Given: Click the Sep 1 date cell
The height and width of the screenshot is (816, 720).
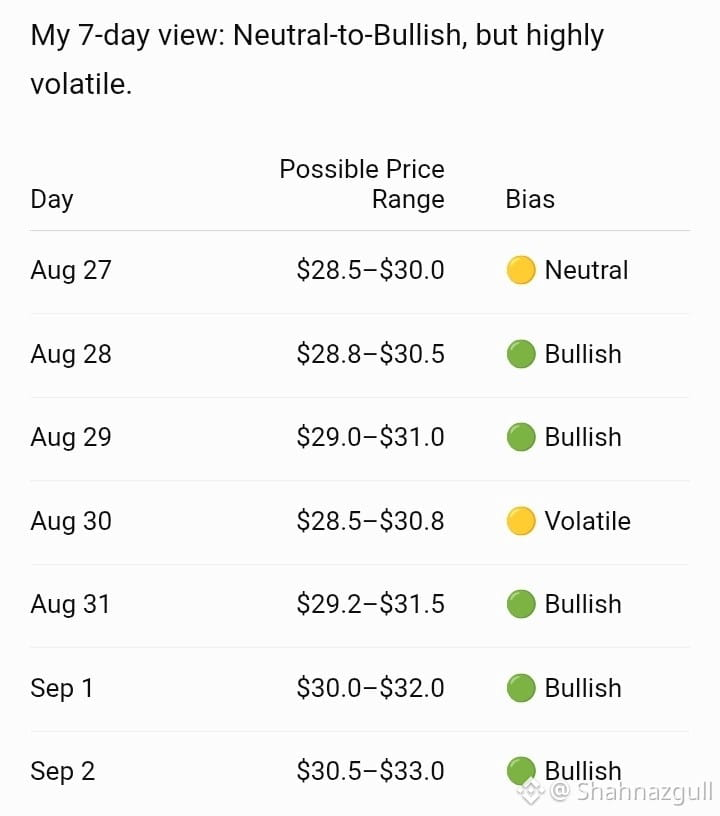Looking at the screenshot, I should (x=62, y=688).
